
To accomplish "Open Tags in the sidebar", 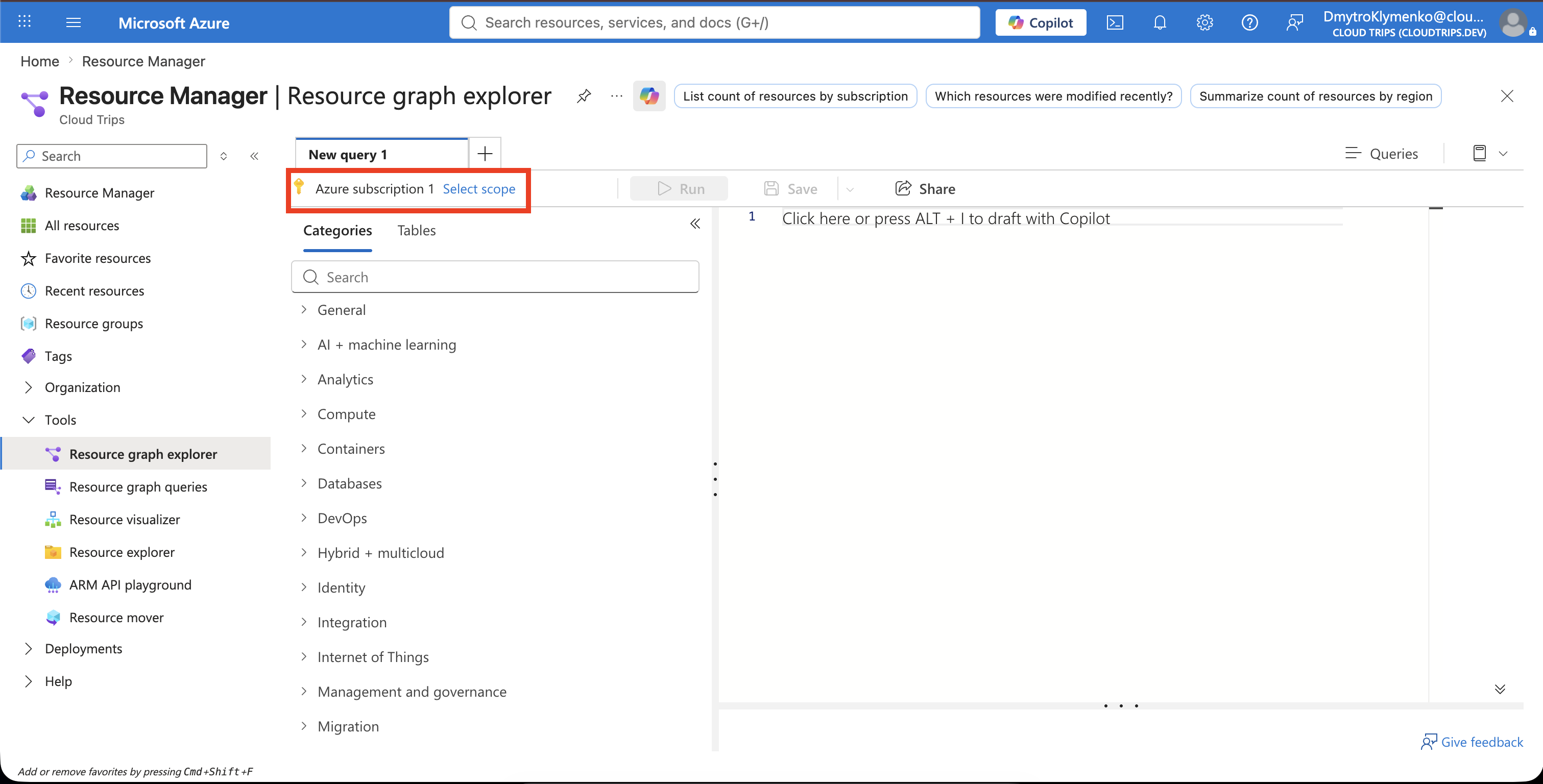I will [58, 356].
